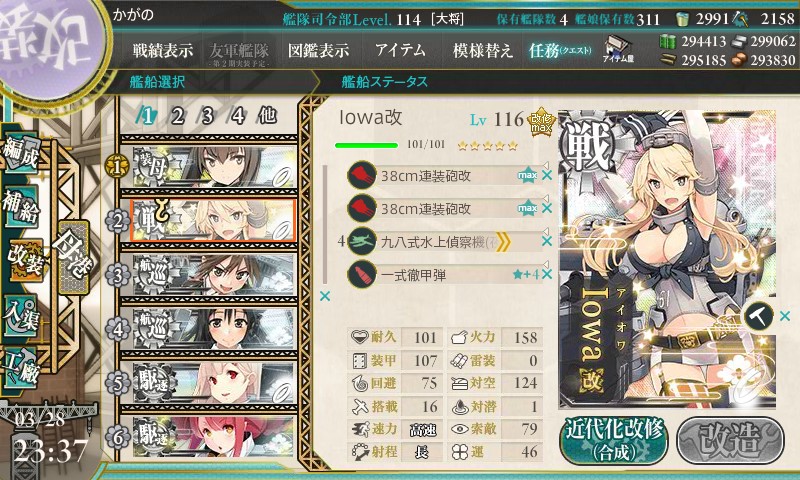Switch to fleet tab 2
The width and height of the screenshot is (800, 480).
pos(177,116)
